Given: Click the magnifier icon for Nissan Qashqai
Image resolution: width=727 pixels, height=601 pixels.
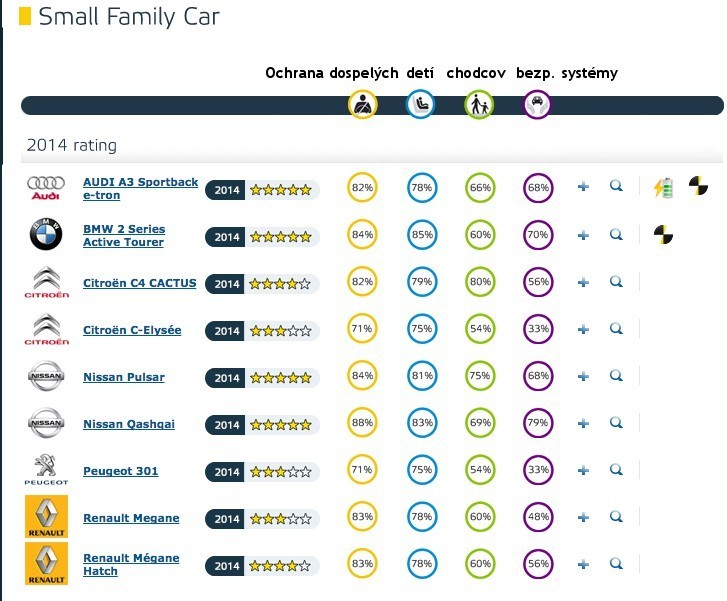Looking at the screenshot, I should 616,424.
